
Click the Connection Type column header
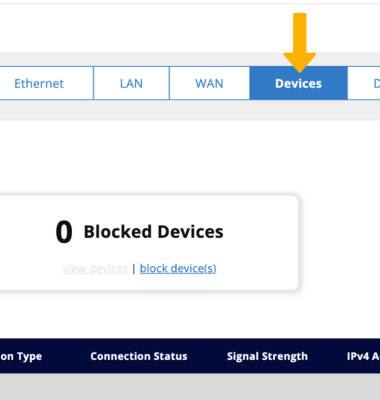[21, 356]
